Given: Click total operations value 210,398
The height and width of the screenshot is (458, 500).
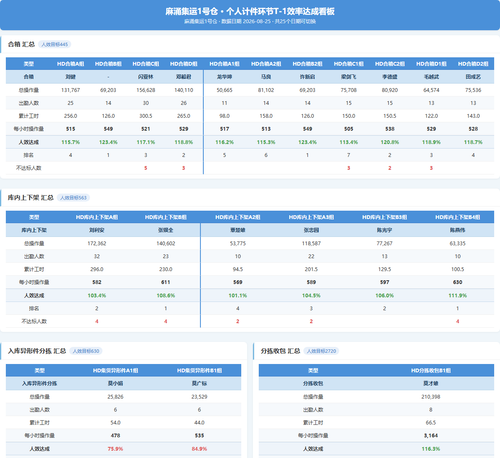Looking at the screenshot, I should [431, 397].
